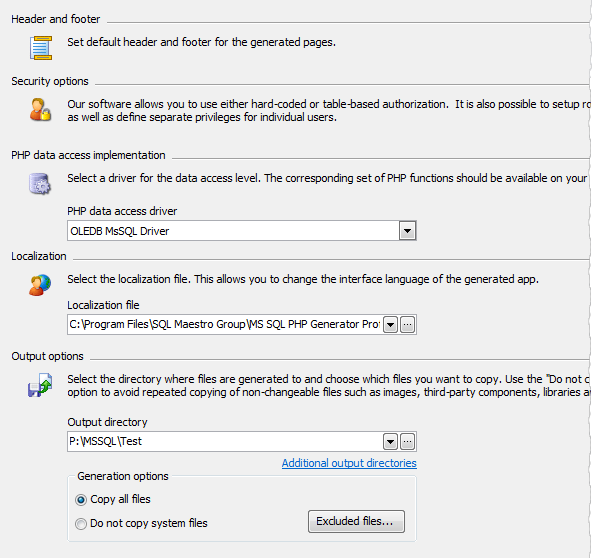The image size is (594, 558).
Task: Expand the Output directory dropdown arrow
Action: [x=390, y=442]
